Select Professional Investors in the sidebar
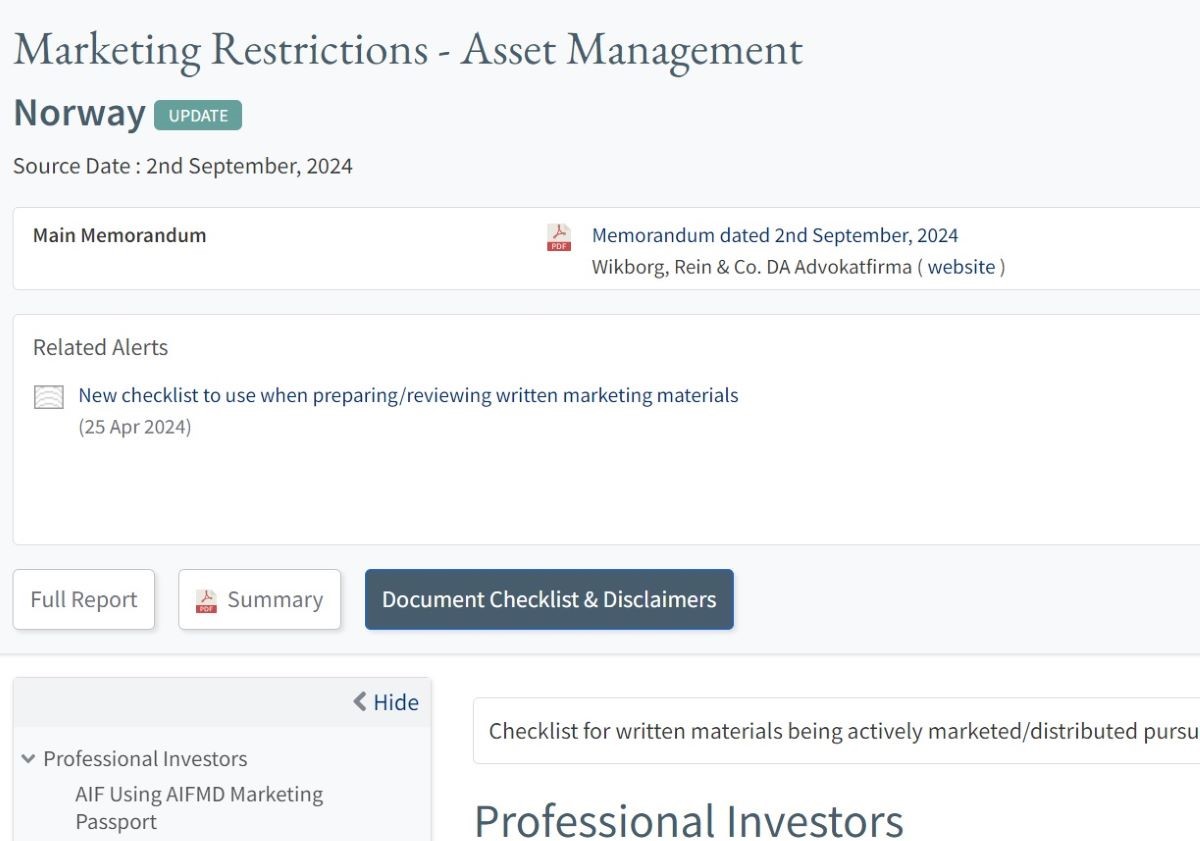 (x=145, y=759)
